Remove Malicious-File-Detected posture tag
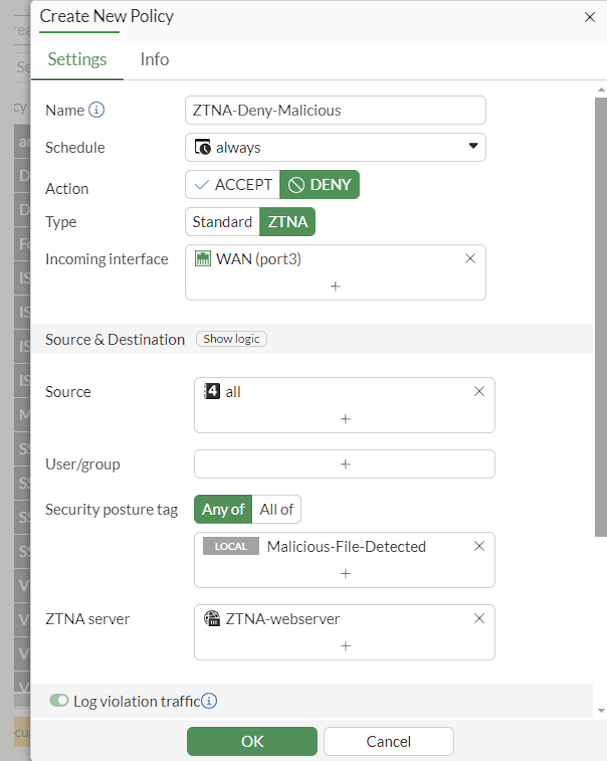This screenshot has width=607, height=761. pyautogui.click(x=479, y=546)
